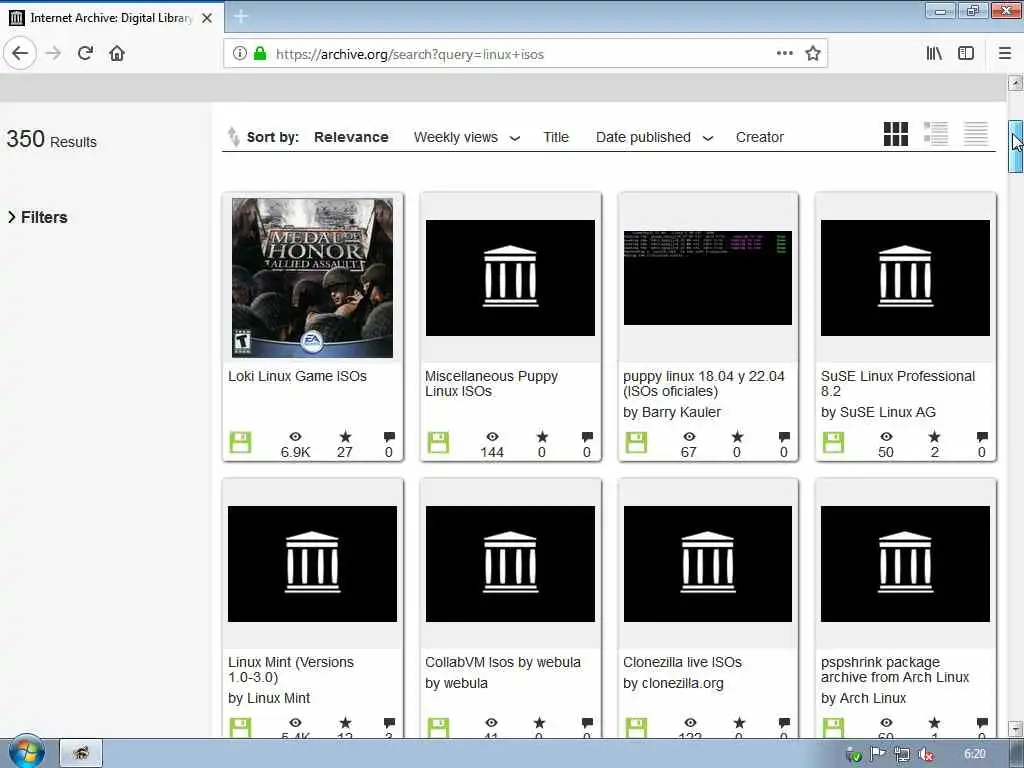Click SuSE Linux Professional archive logo thumbnail
The height and width of the screenshot is (768, 1024).
(x=905, y=278)
